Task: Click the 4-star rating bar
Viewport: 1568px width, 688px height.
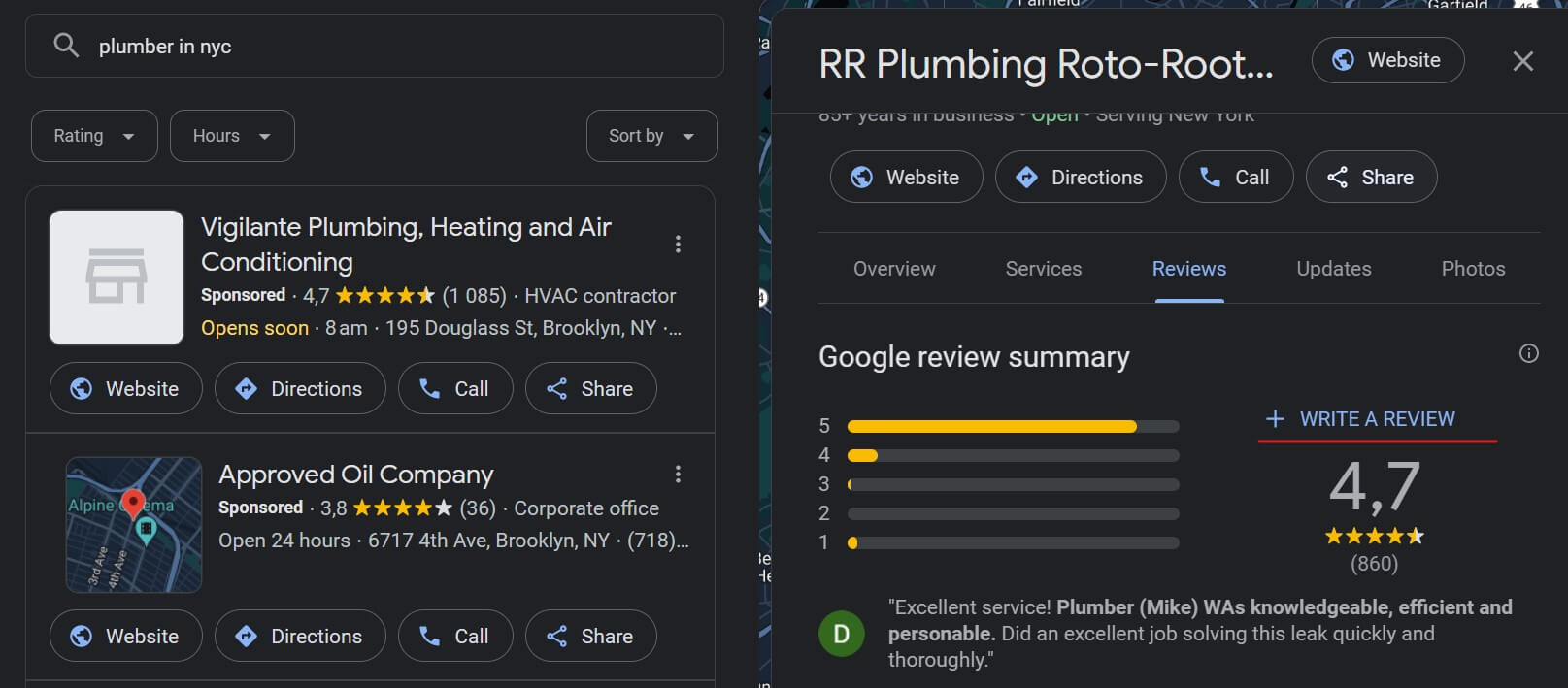Action: click(1013, 455)
